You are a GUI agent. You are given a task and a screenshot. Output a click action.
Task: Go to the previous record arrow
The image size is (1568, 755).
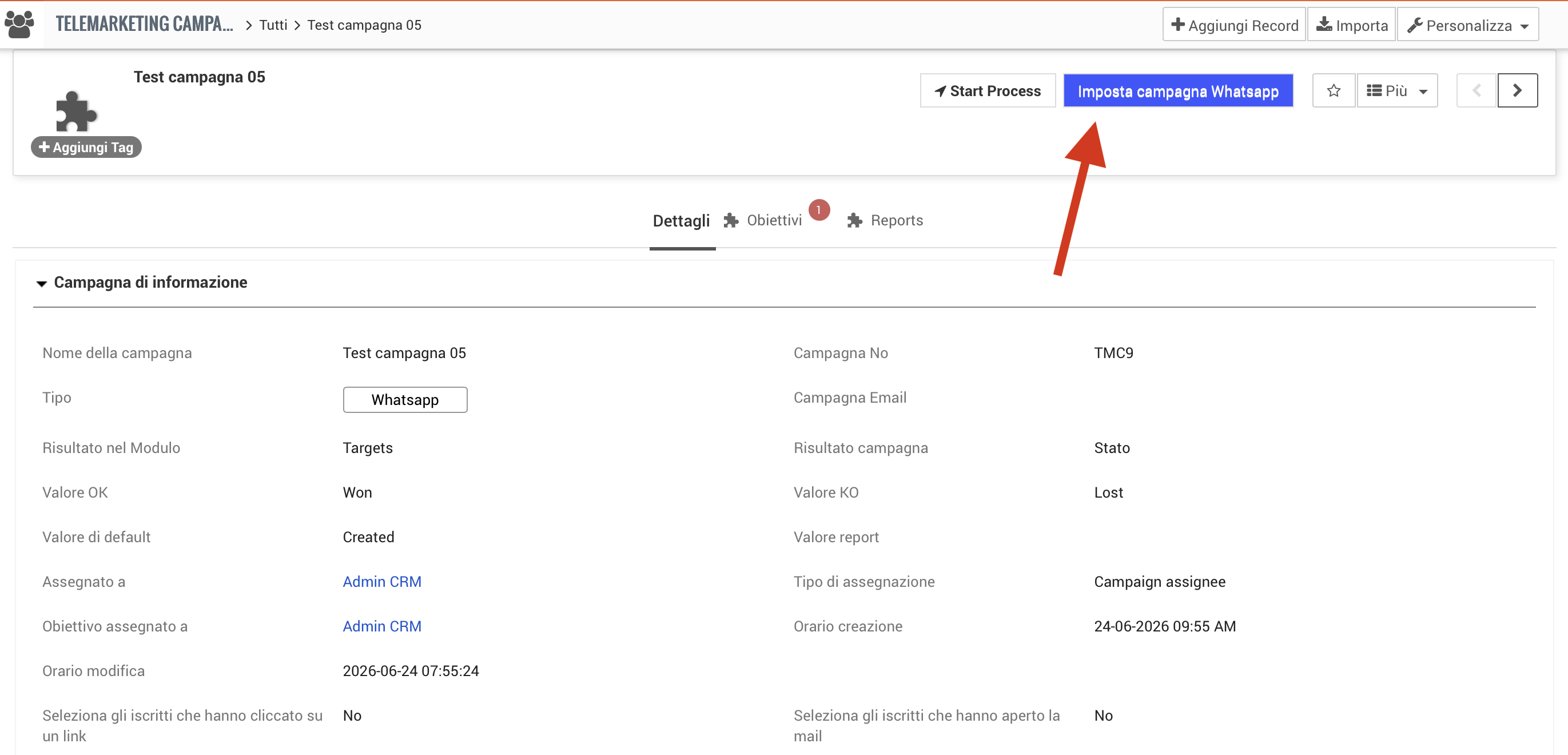click(x=1476, y=91)
